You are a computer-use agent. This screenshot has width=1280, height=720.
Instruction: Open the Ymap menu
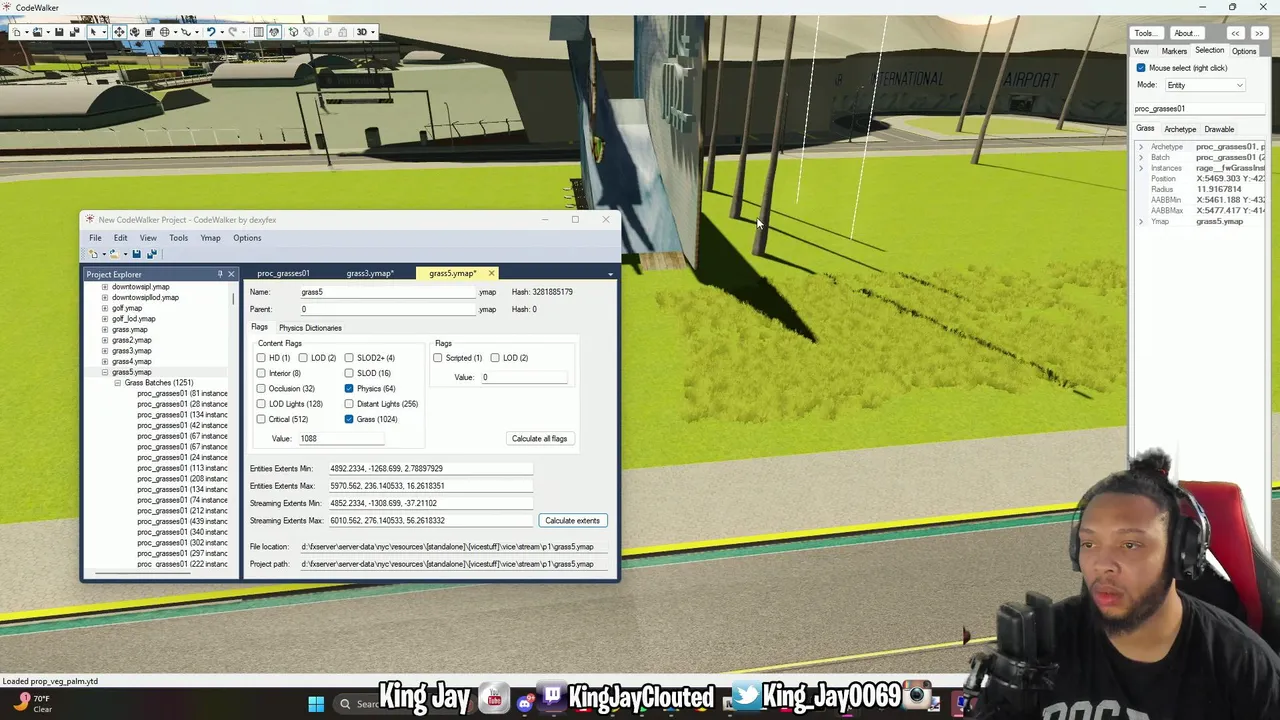[210, 238]
